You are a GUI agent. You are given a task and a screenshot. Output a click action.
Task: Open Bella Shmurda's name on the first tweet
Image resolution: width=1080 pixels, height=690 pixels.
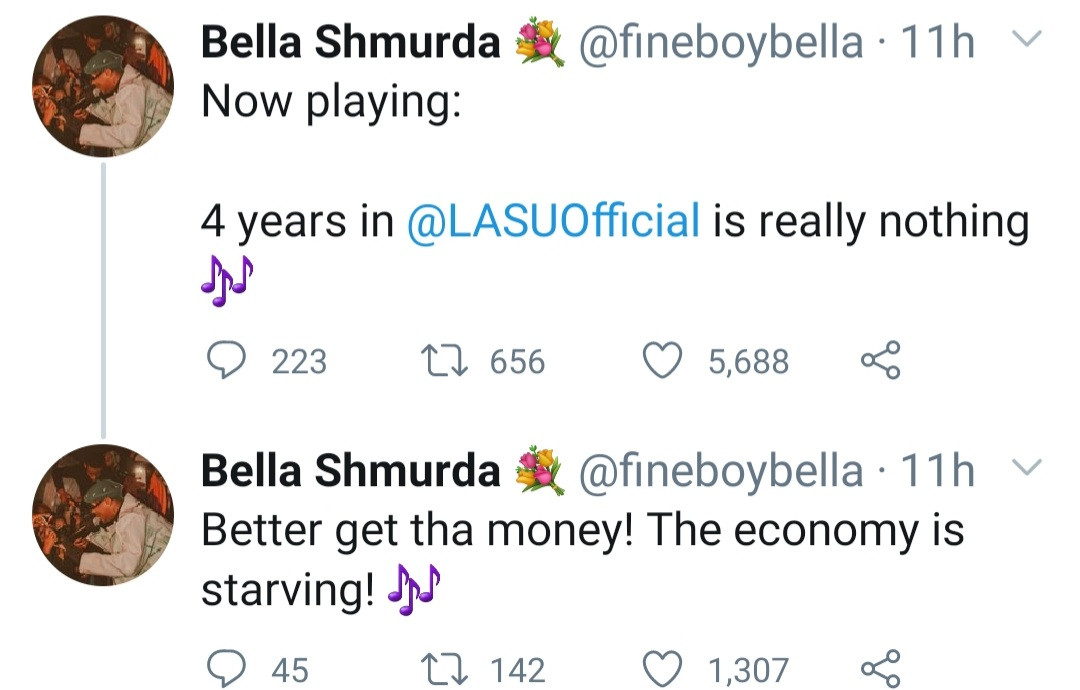(350, 42)
